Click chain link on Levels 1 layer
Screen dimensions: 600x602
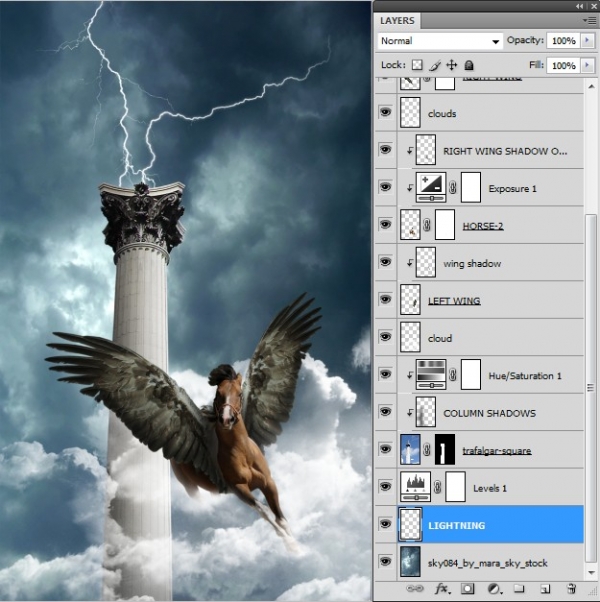pos(438,487)
